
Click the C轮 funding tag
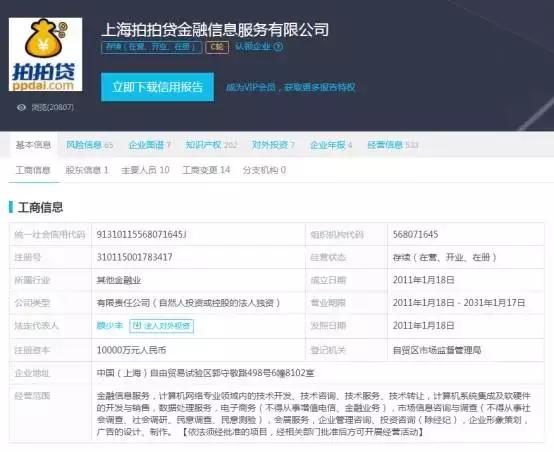click(x=217, y=47)
